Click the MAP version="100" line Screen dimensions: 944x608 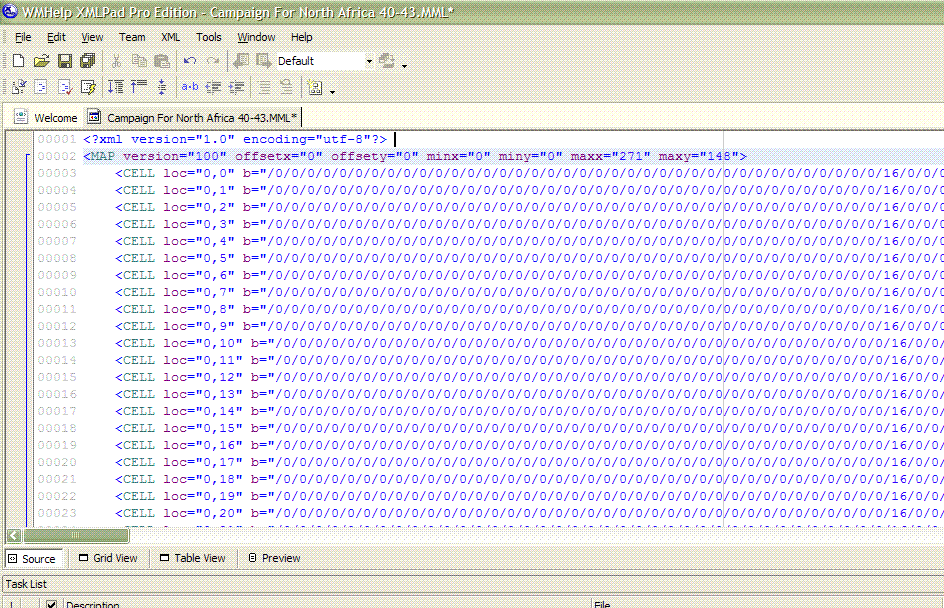coord(415,157)
